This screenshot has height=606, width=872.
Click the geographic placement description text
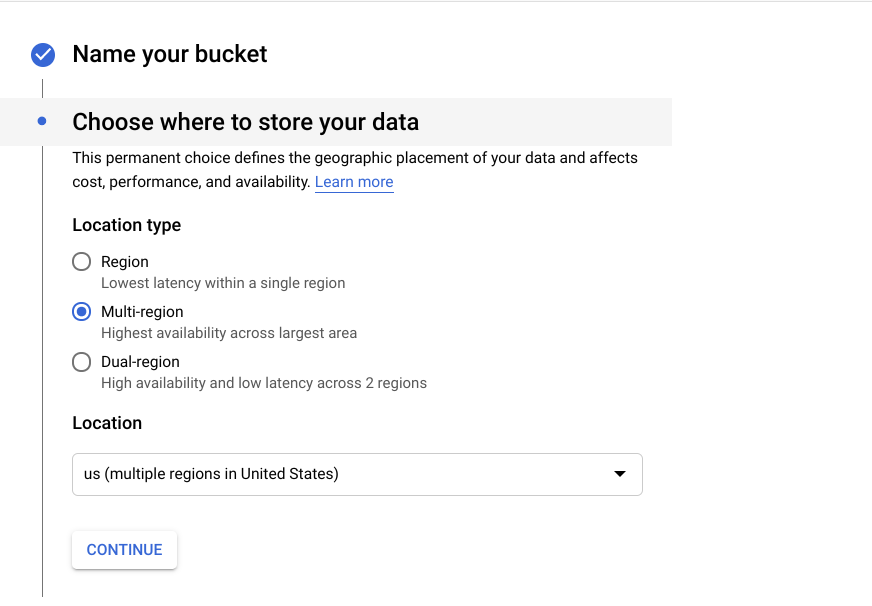coord(354,169)
